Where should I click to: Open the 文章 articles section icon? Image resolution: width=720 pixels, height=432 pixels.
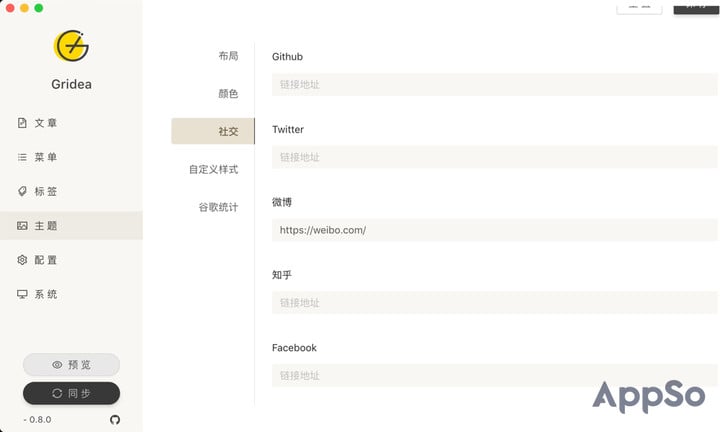point(22,123)
